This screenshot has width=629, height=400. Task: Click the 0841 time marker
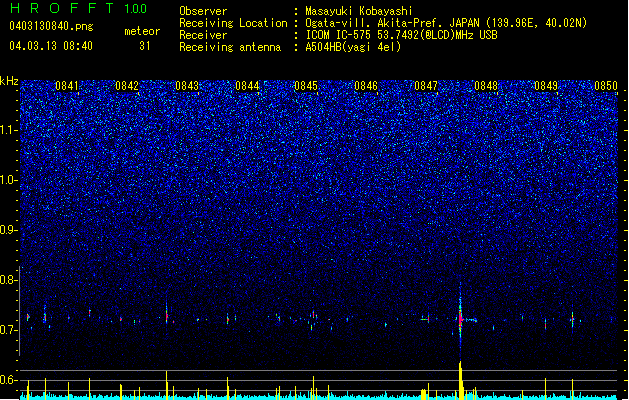(67, 86)
